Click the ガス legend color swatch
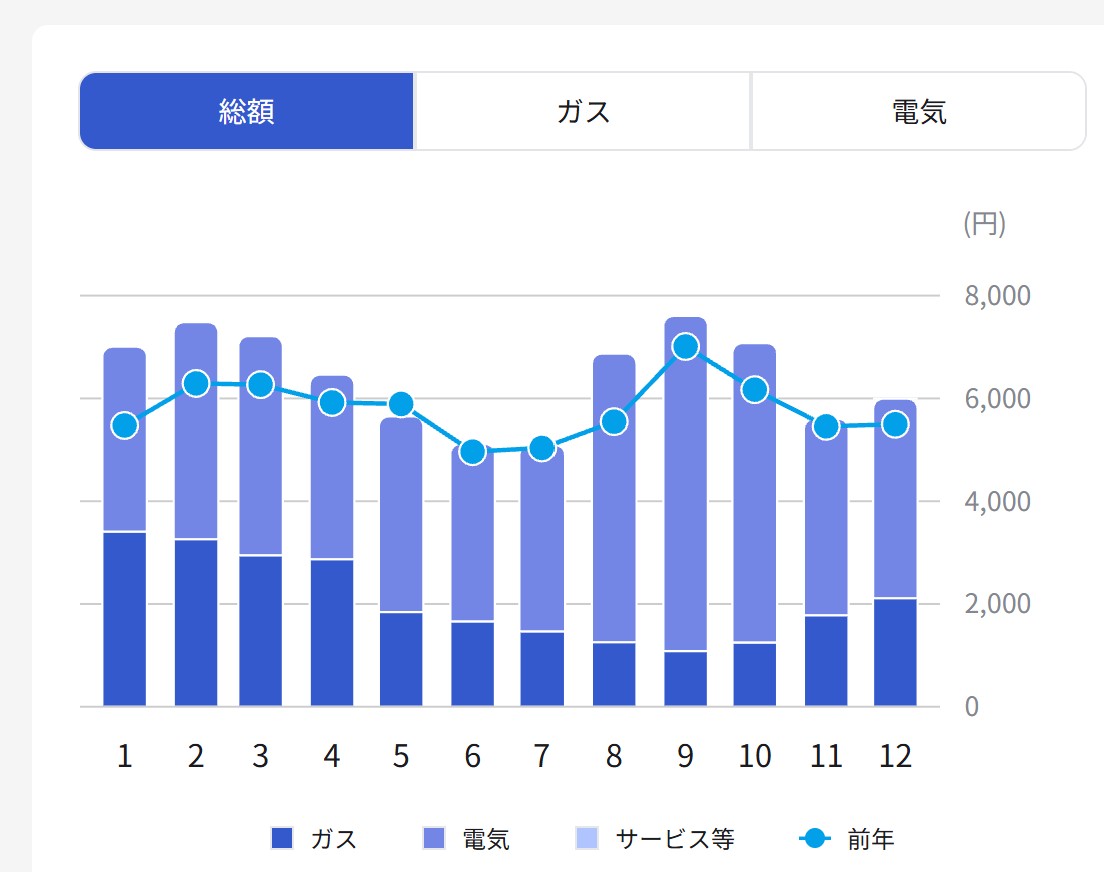The width and height of the screenshot is (1104, 872). click(x=282, y=839)
